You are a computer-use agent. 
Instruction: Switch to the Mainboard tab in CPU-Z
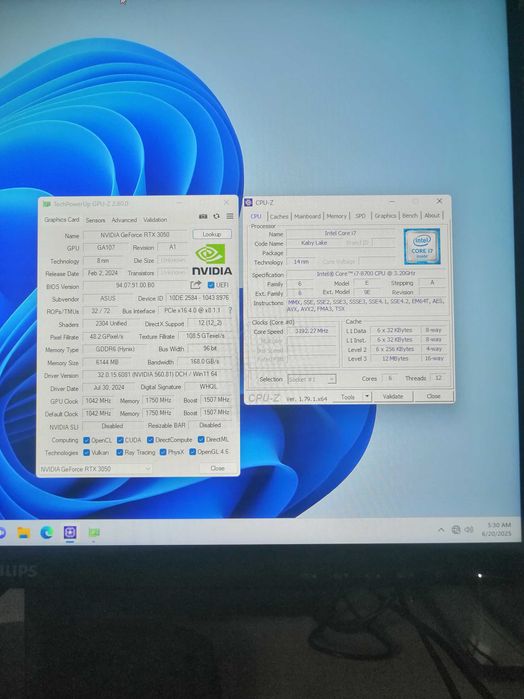(307, 216)
